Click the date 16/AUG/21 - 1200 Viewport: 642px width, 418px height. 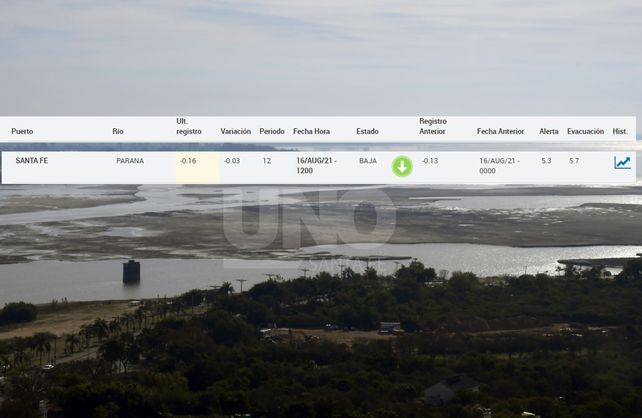(316, 166)
